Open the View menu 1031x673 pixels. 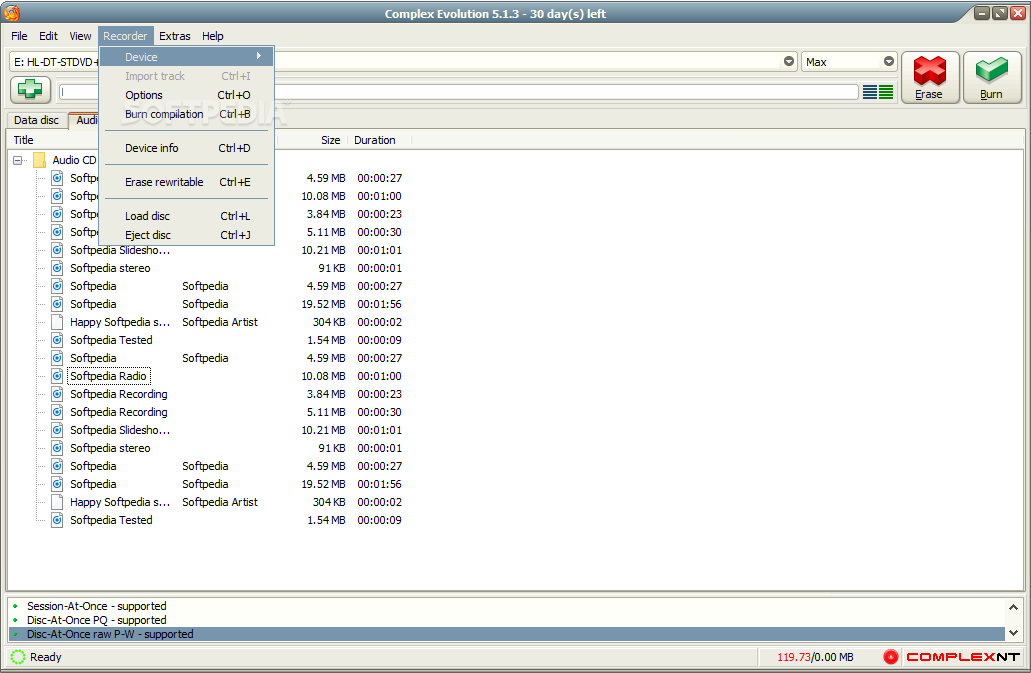[80, 36]
